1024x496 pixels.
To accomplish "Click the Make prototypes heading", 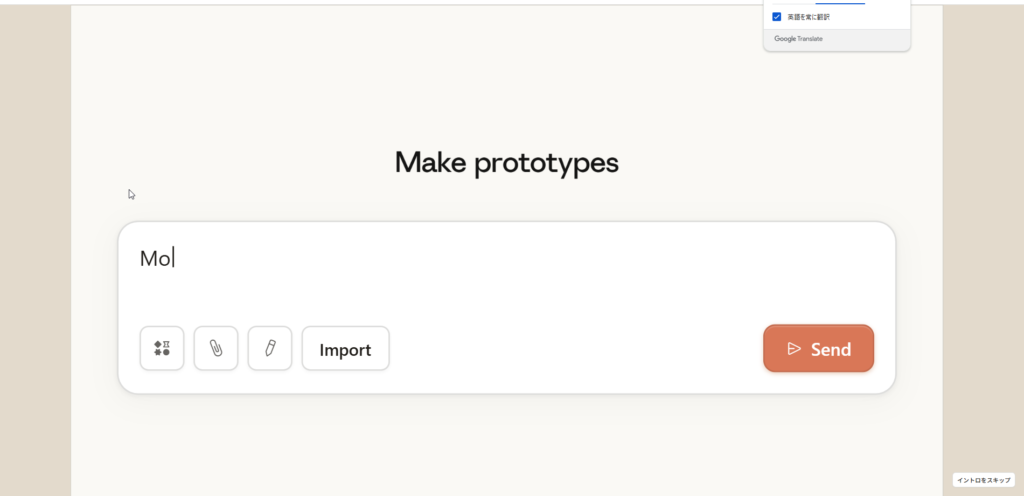I will pyautogui.click(x=506, y=162).
